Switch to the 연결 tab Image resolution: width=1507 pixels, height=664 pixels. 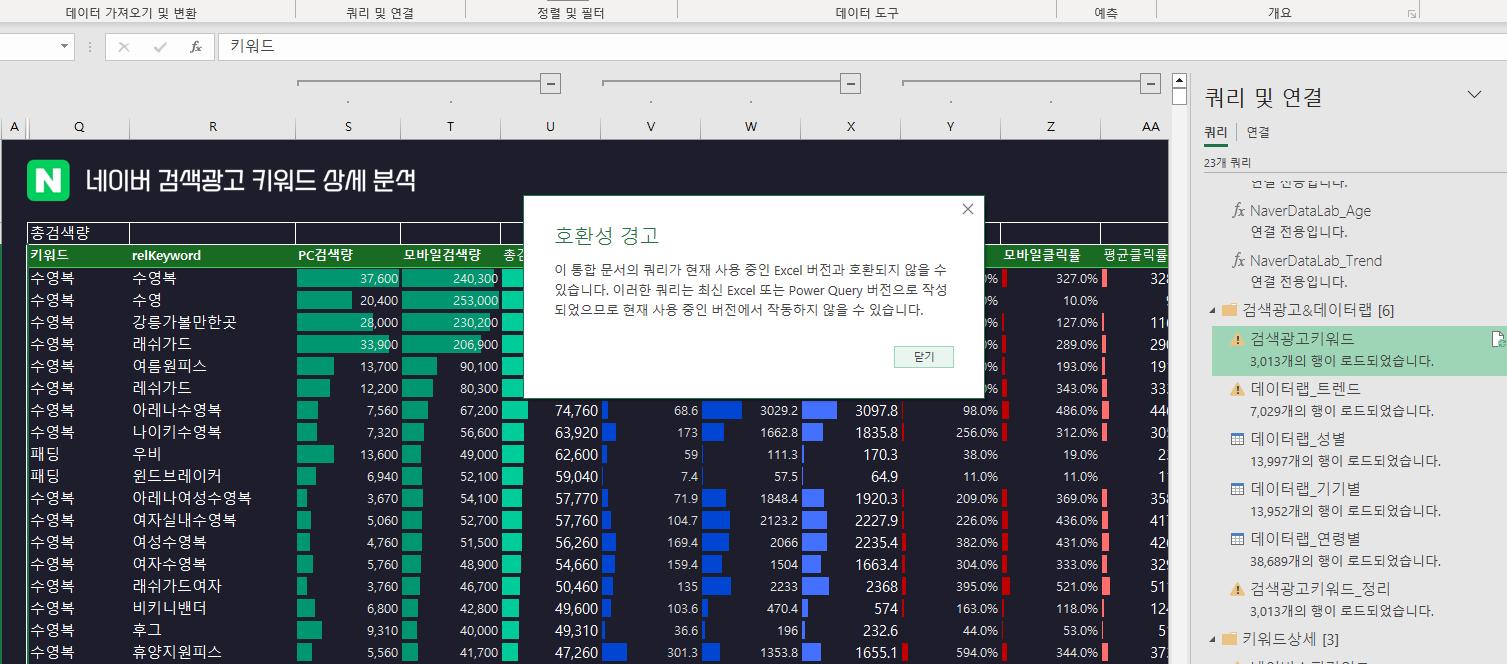(1257, 132)
